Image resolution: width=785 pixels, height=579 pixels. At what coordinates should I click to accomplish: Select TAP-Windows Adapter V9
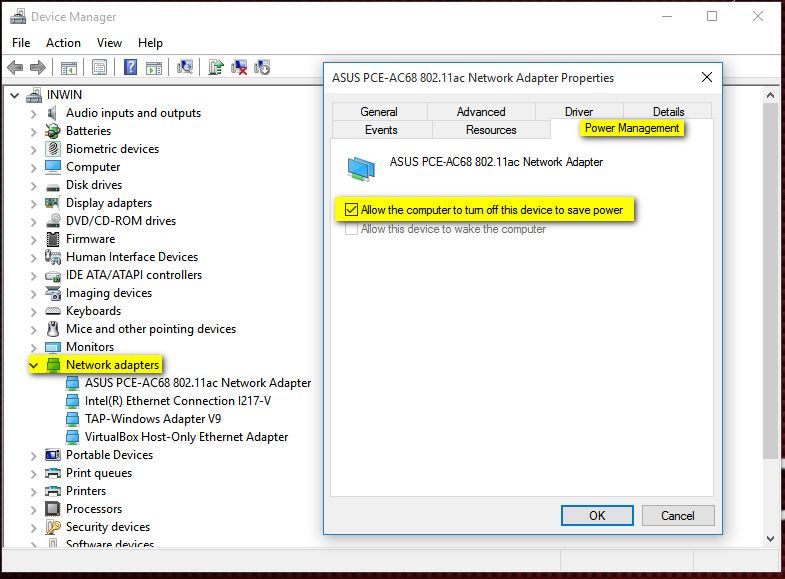pyautogui.click(x=153, y=419)
